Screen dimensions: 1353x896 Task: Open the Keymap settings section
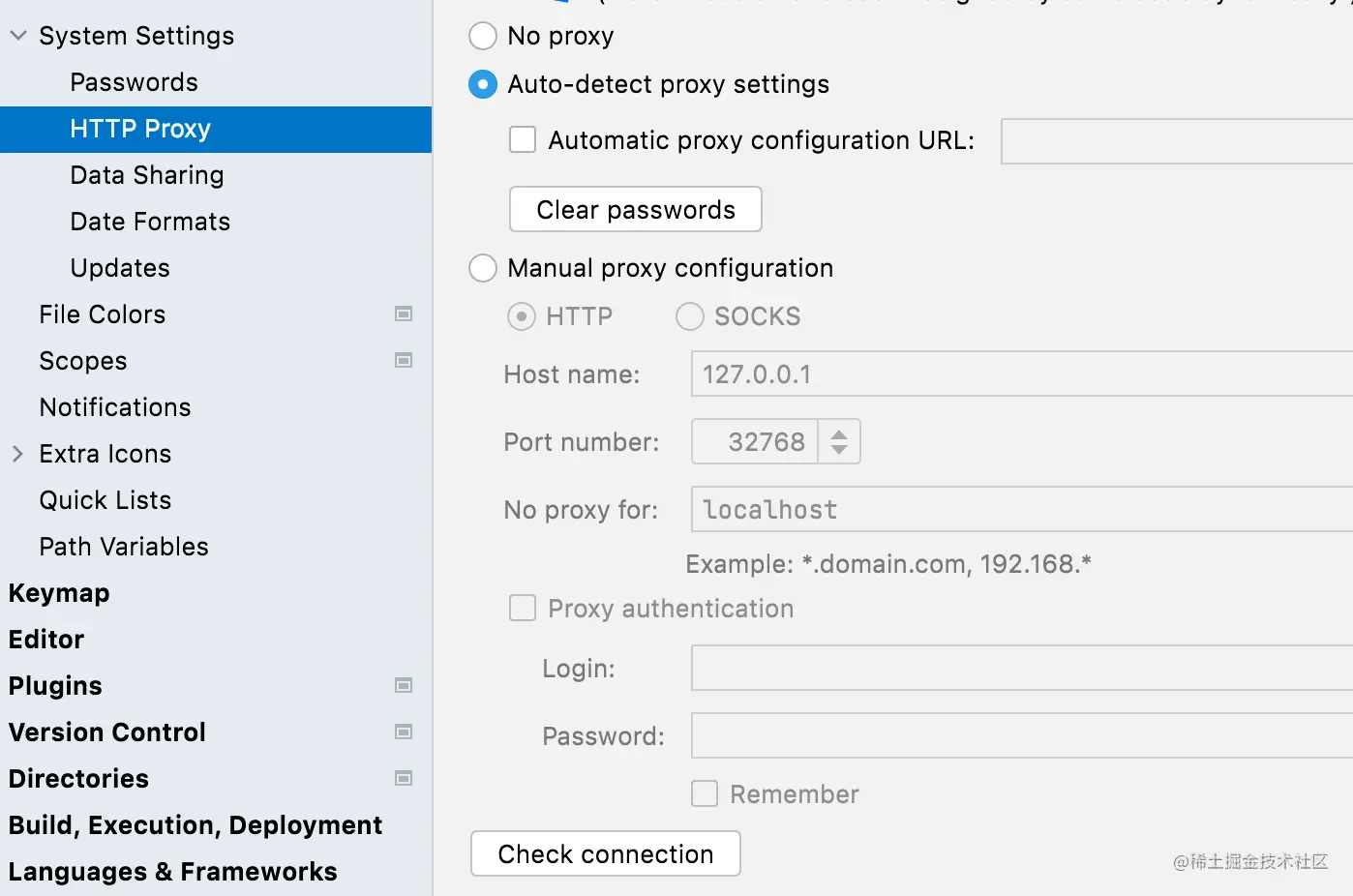(x=59, y=593)
